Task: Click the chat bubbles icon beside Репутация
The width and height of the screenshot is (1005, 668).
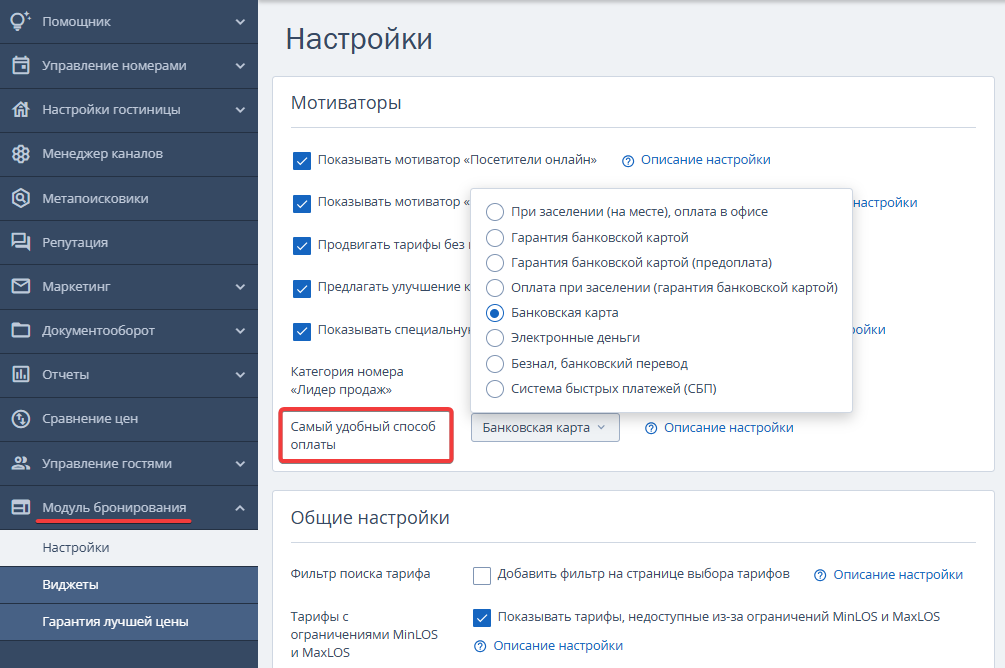Action: [x=21, y=242]
